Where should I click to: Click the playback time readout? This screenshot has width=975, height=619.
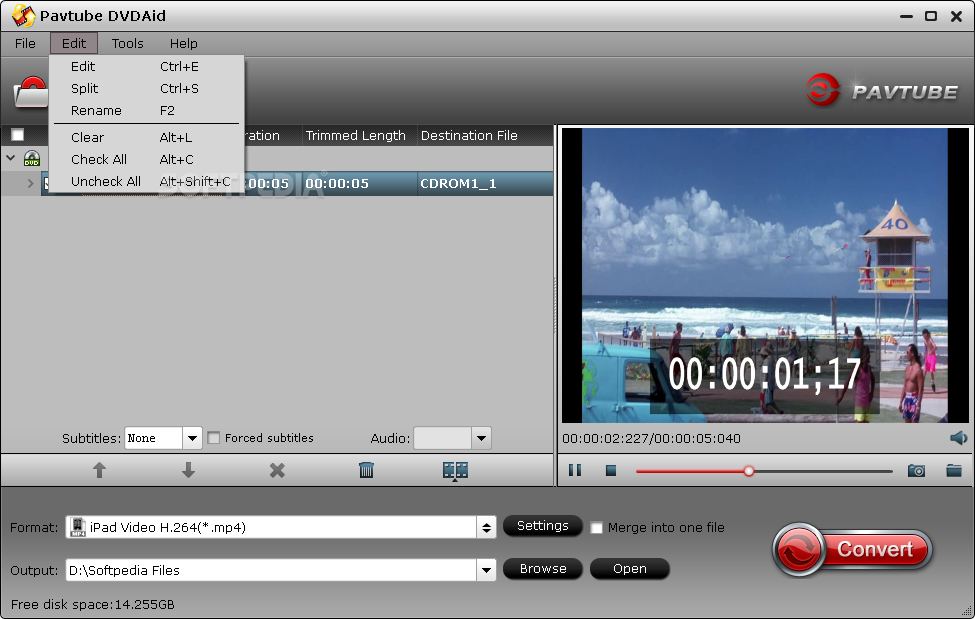point(651,439)
